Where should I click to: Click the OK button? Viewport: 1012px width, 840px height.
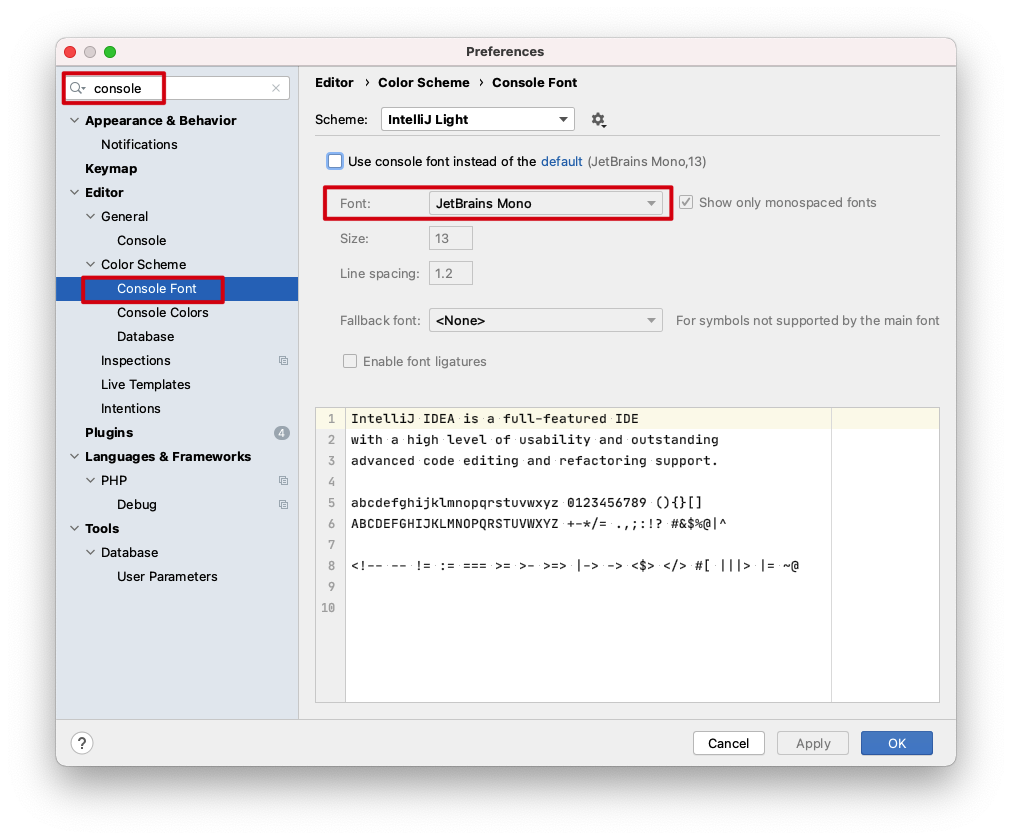896,743
